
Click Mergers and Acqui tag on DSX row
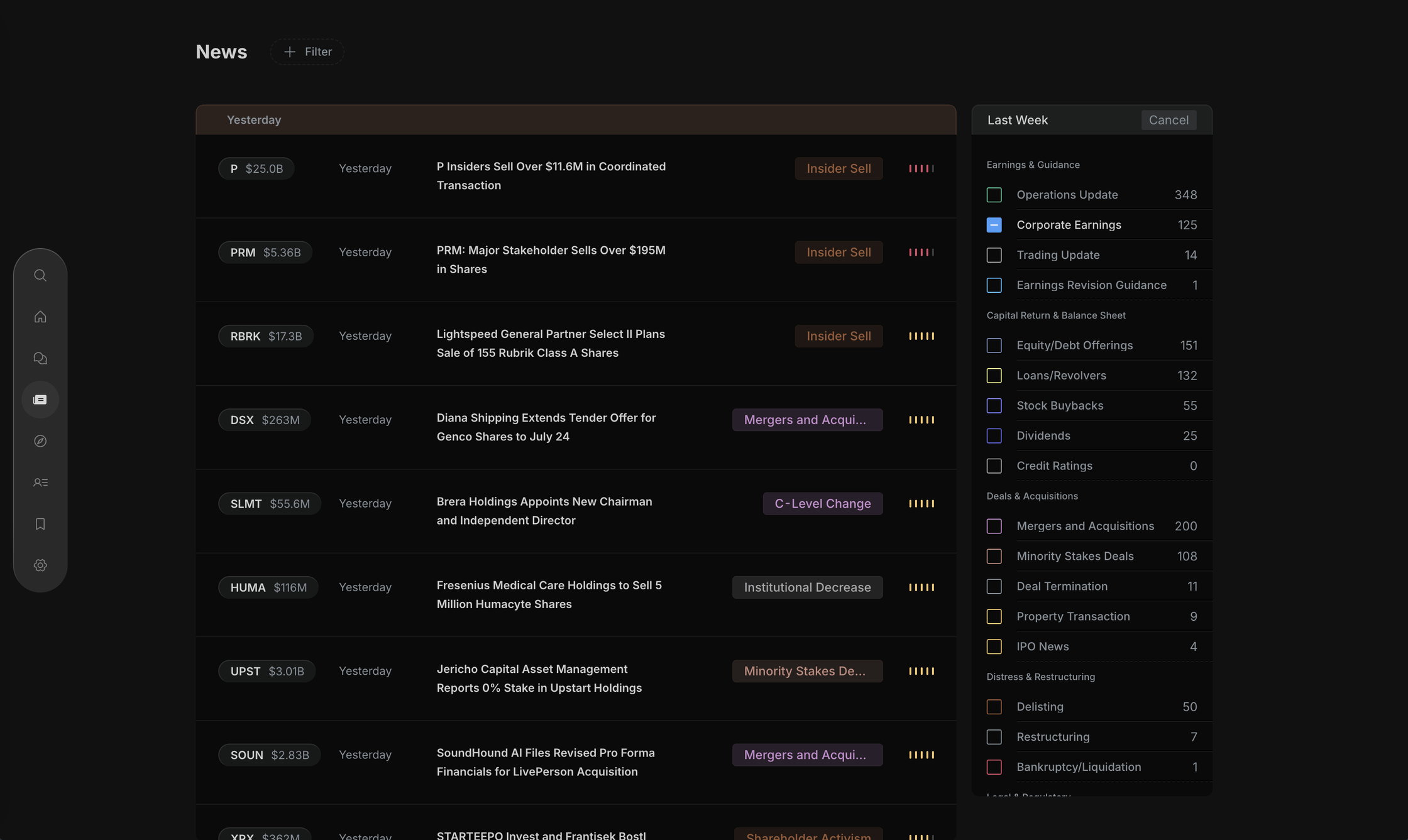(x=807, y=420)
